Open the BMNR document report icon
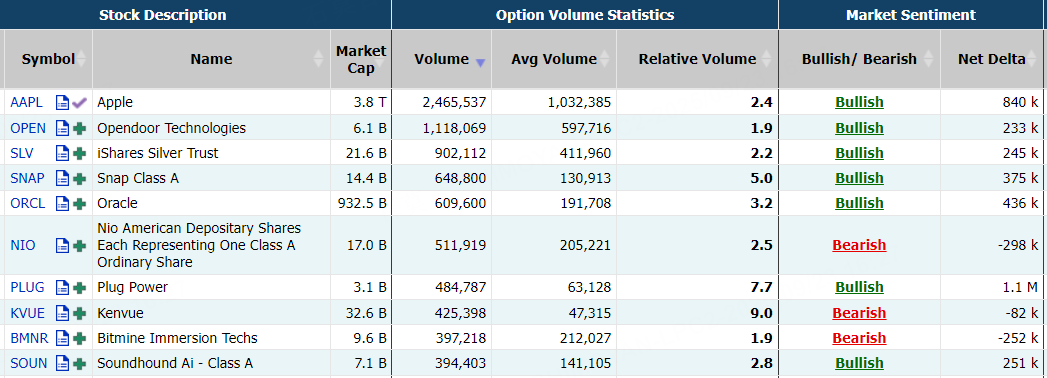Image resolution: width=1047 pixels, height=378 pixels. pos(62,338)
